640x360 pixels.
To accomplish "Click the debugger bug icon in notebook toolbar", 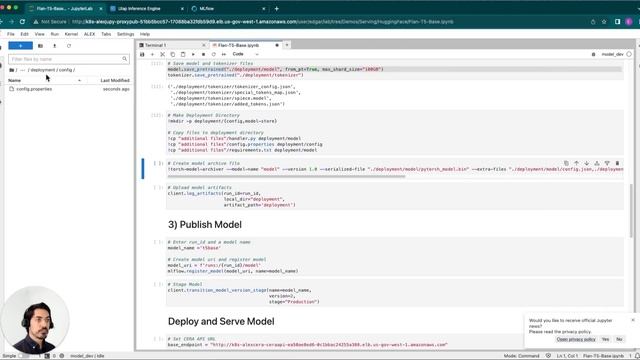I will click(x=593, y=54).
